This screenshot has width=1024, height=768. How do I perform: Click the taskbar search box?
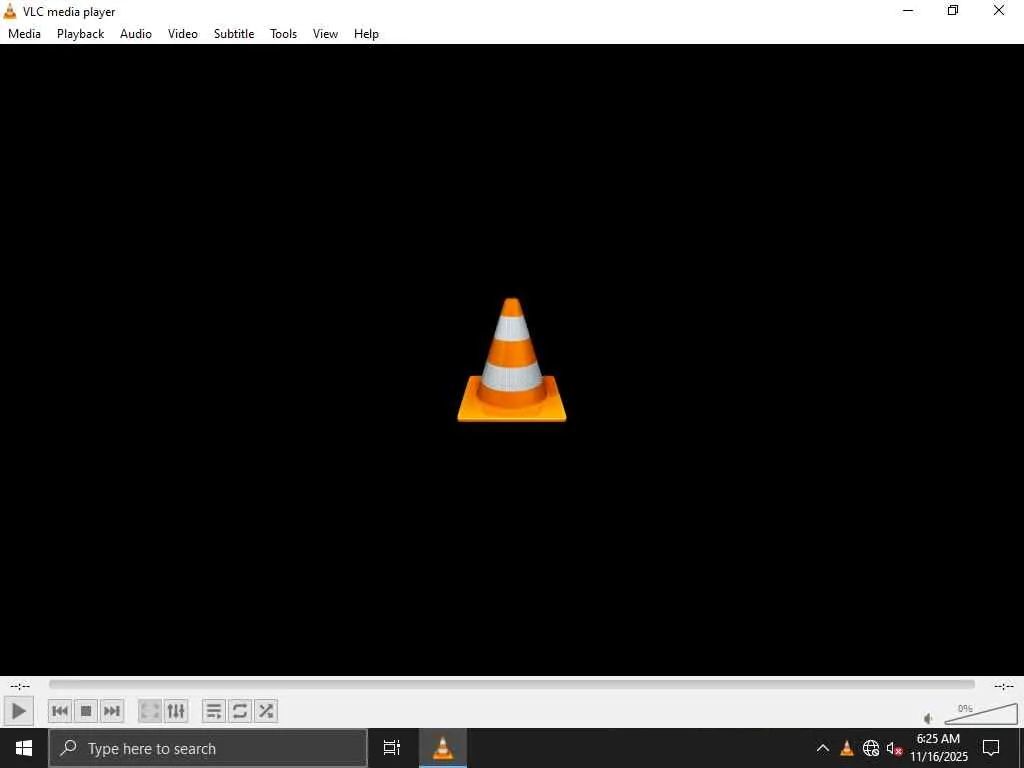pos(208,748)
